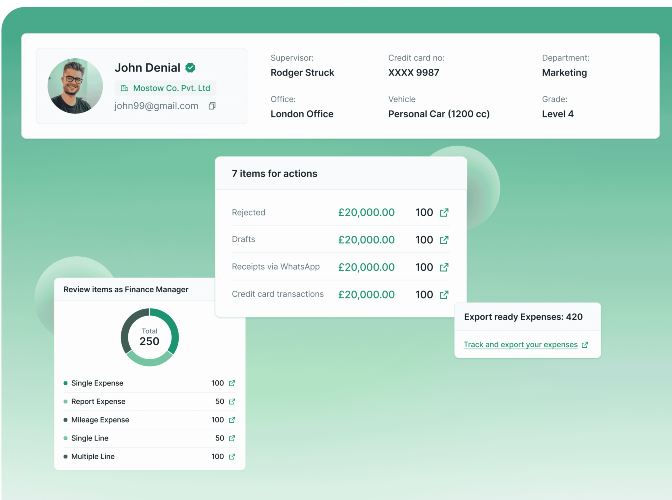Click the donut chart Total 250
Viewport: 672px width, 500px height.
point(150,337)
